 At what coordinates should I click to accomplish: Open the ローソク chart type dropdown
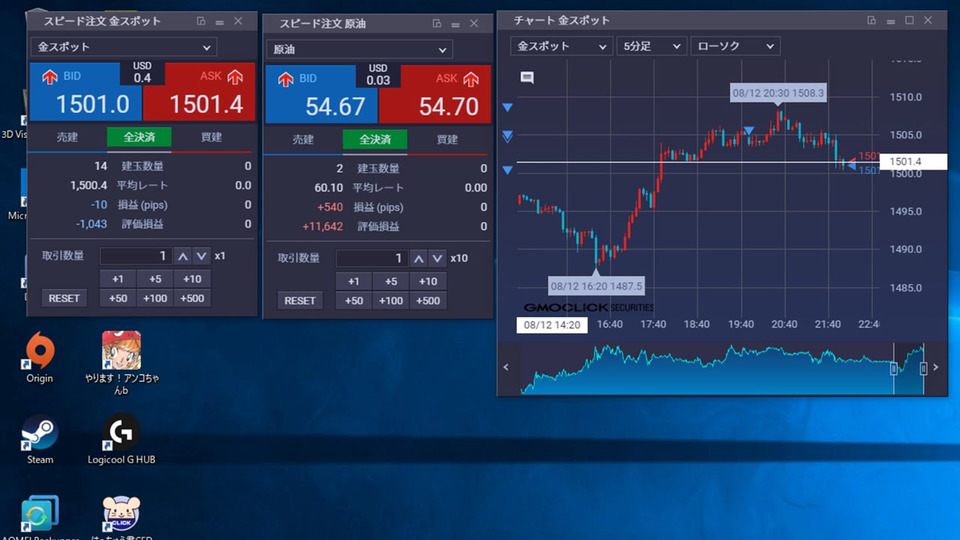pyautogui.click(x=735, y=46)
